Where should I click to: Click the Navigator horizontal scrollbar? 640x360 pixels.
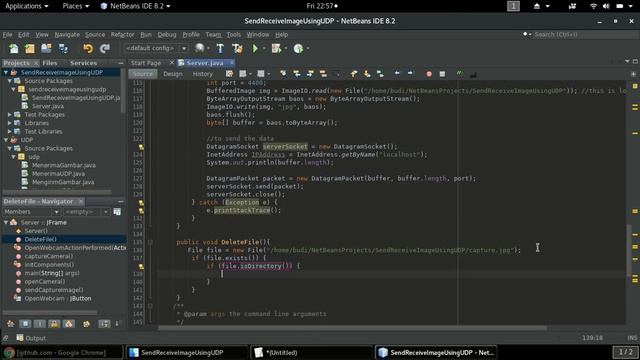coord(50,313)
